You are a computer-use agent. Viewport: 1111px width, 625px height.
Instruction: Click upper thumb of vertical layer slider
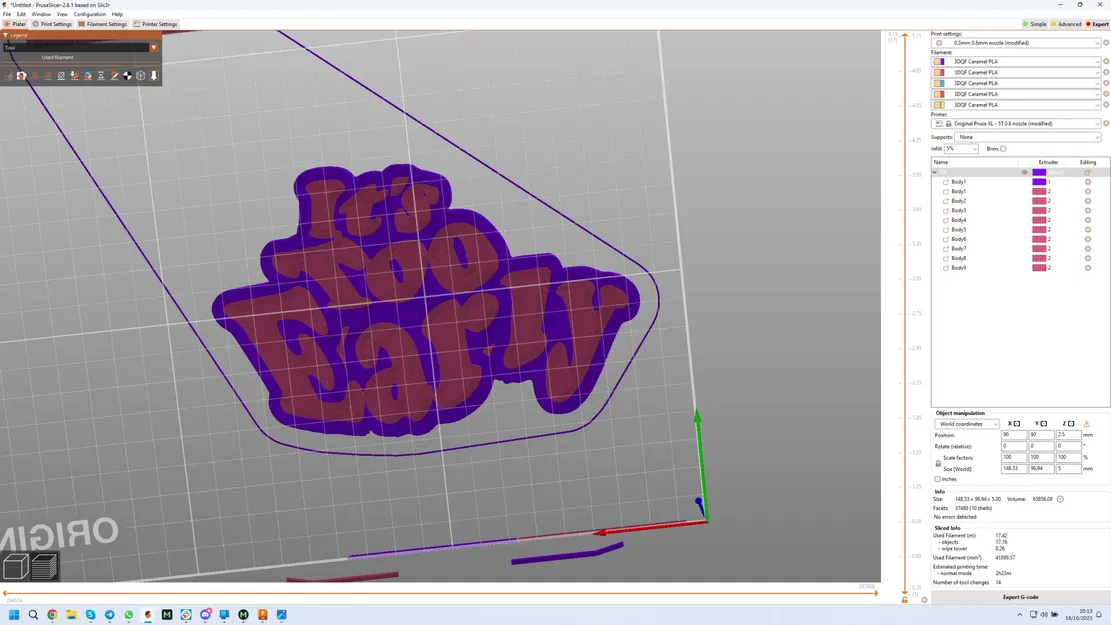pyautogui.click(x=905, y=35)
